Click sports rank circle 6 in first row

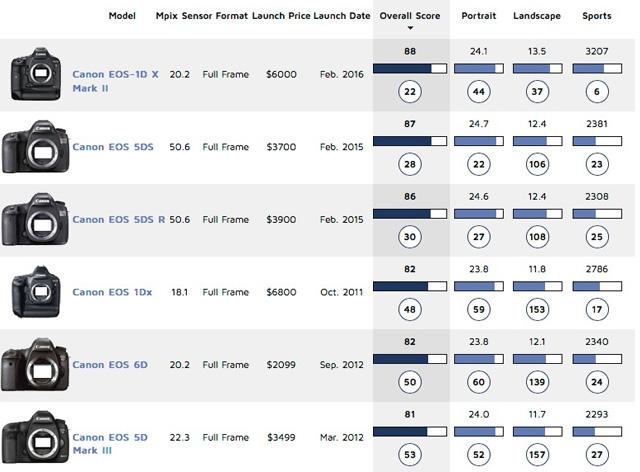[597, 91]
